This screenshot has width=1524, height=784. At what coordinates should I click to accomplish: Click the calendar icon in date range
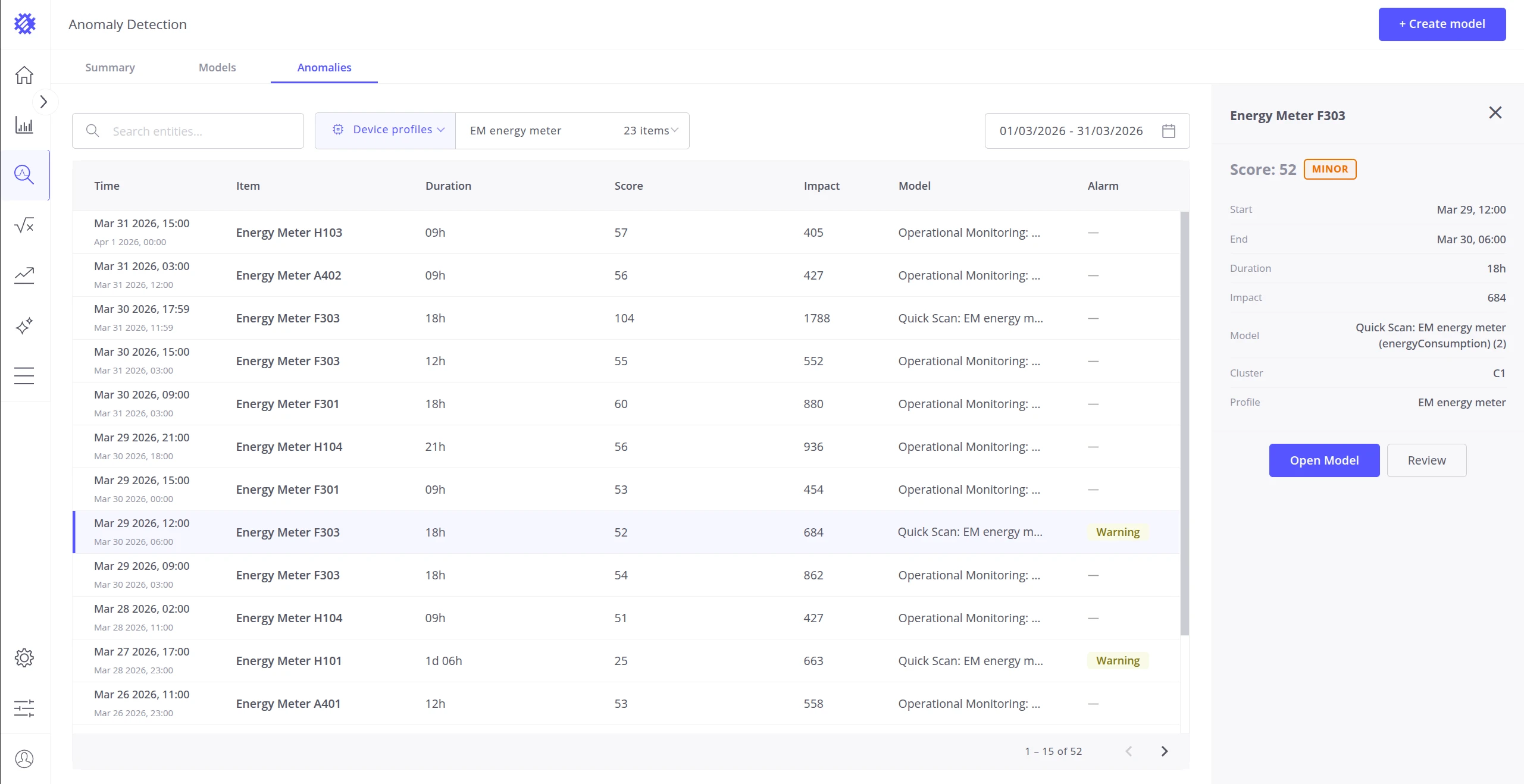1168,131
